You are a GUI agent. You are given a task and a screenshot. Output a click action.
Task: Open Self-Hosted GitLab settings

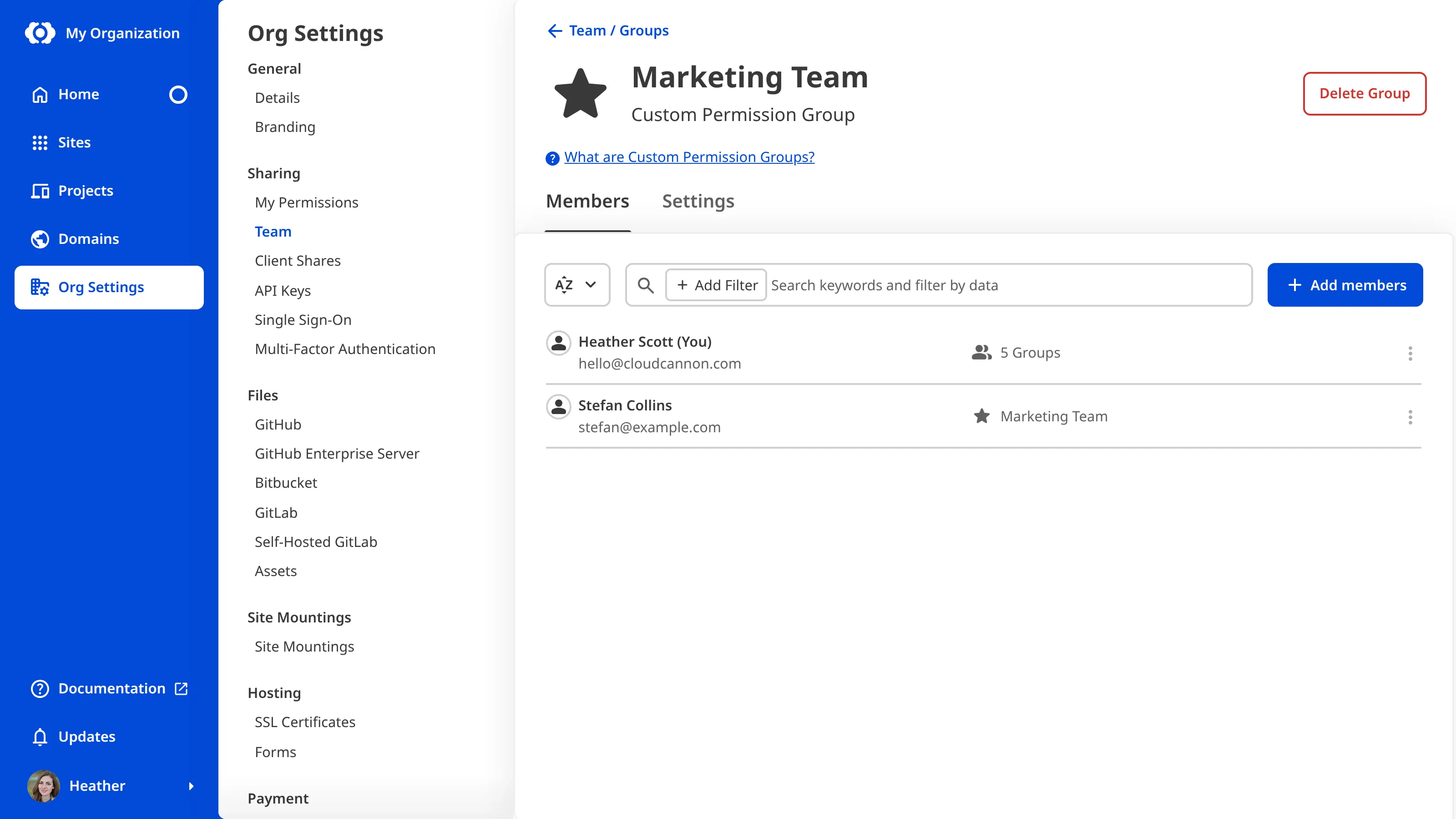(x=316, y=542)
